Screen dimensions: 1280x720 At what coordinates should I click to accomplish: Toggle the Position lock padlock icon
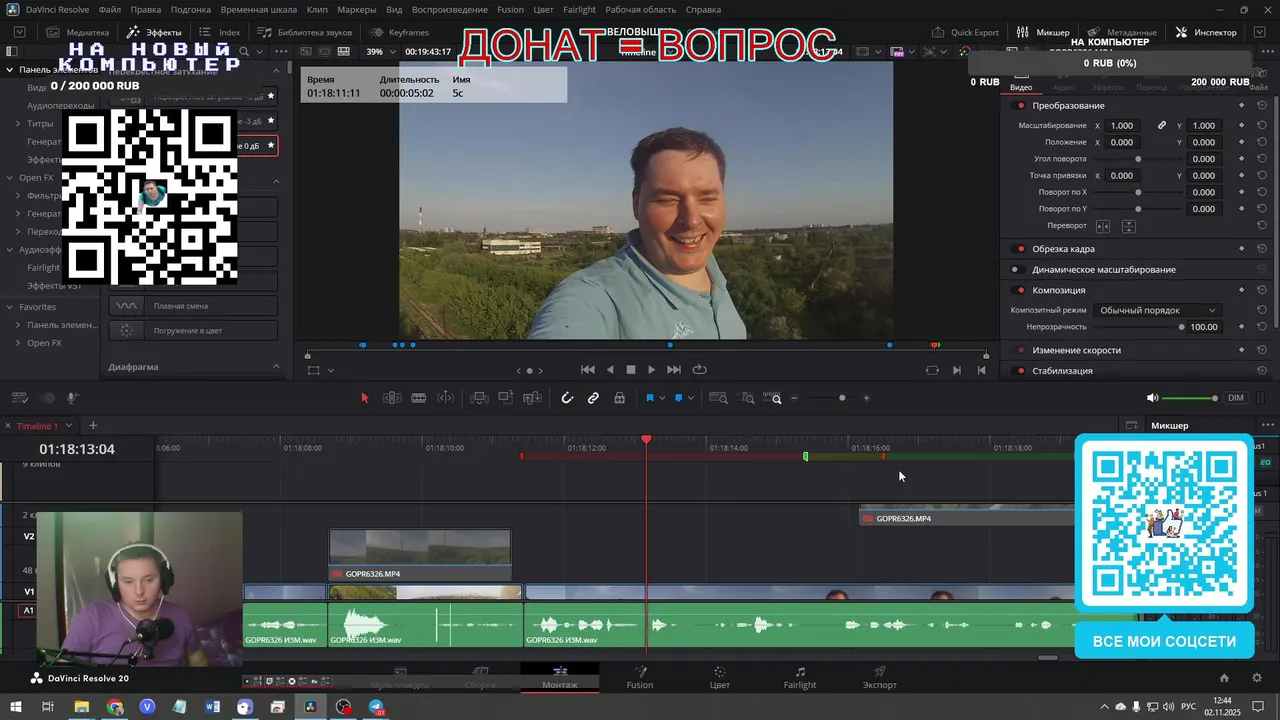coord(620,398)
